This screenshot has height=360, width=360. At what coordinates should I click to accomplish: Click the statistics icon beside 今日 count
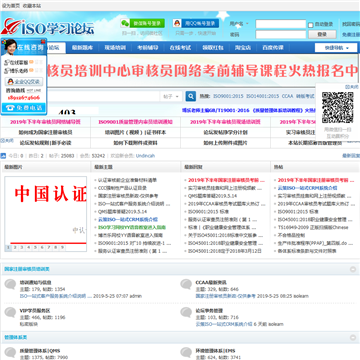pyautogui.click(x=3, y=156)
